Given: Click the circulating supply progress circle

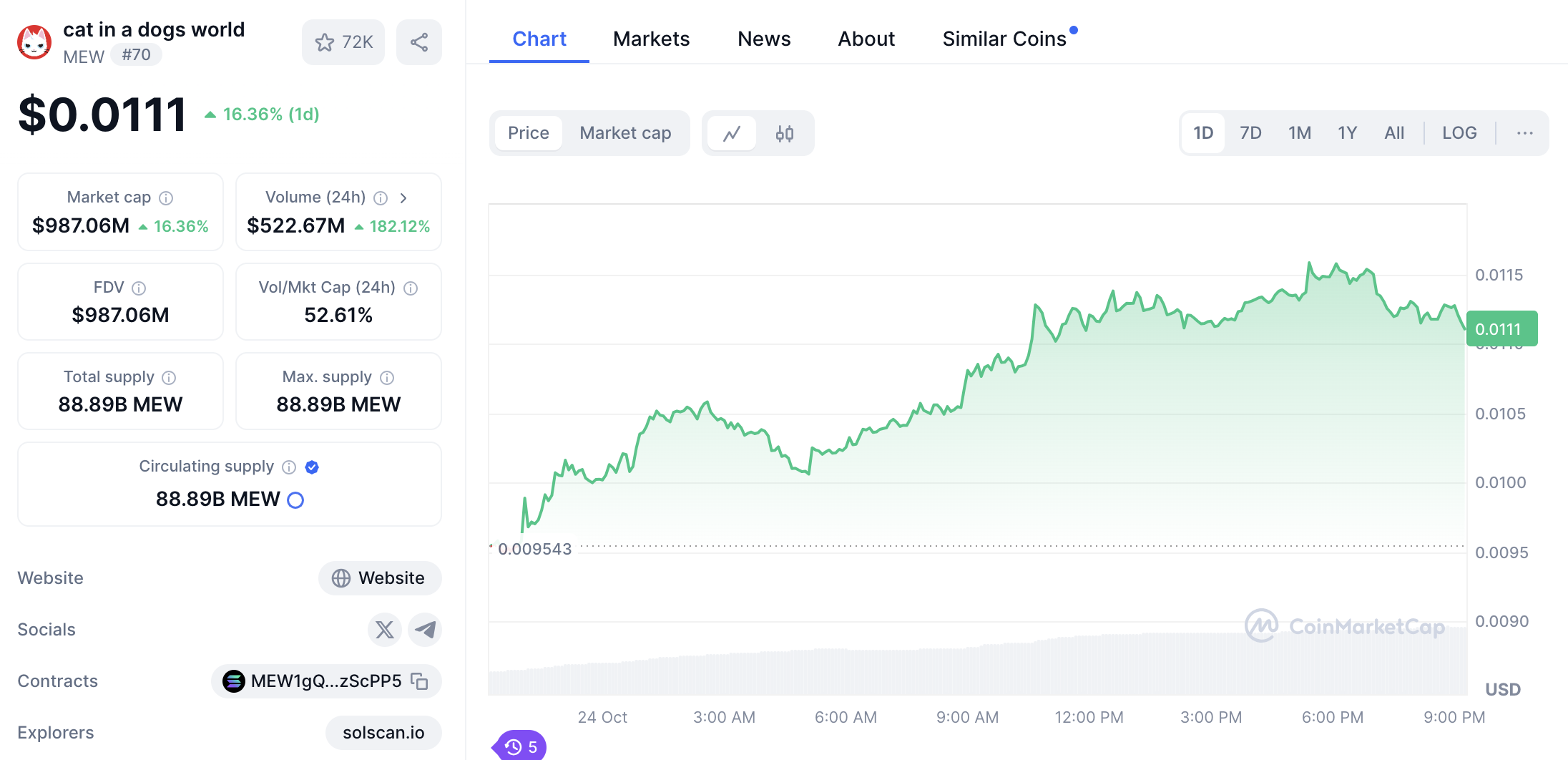Looking at the screenshot, I should 295,500.
